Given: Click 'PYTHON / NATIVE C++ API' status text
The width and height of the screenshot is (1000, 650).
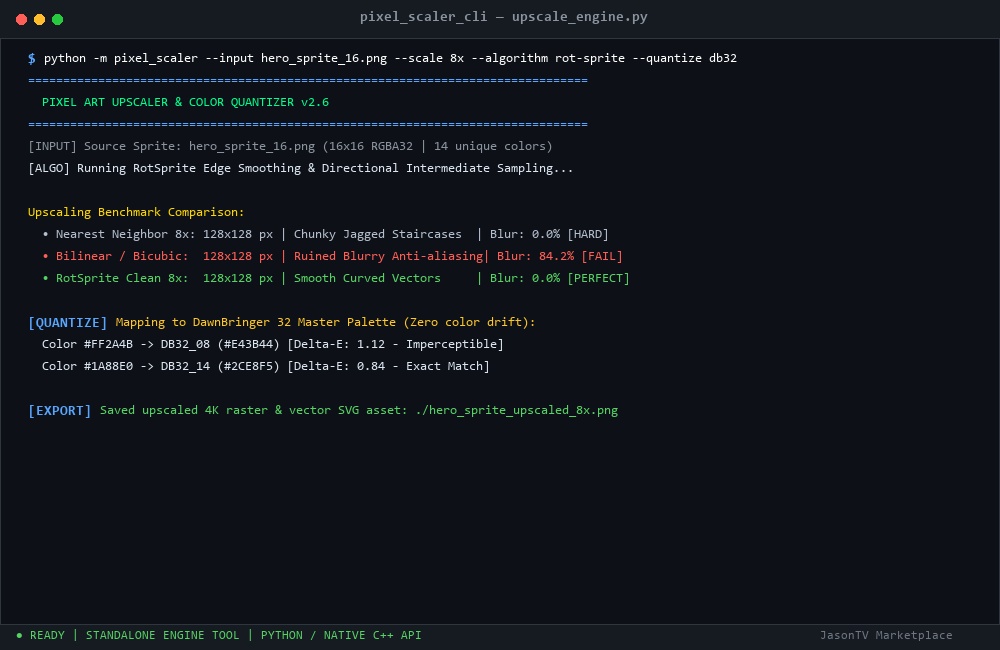Looking at the screenshot, I should [341, 635].
